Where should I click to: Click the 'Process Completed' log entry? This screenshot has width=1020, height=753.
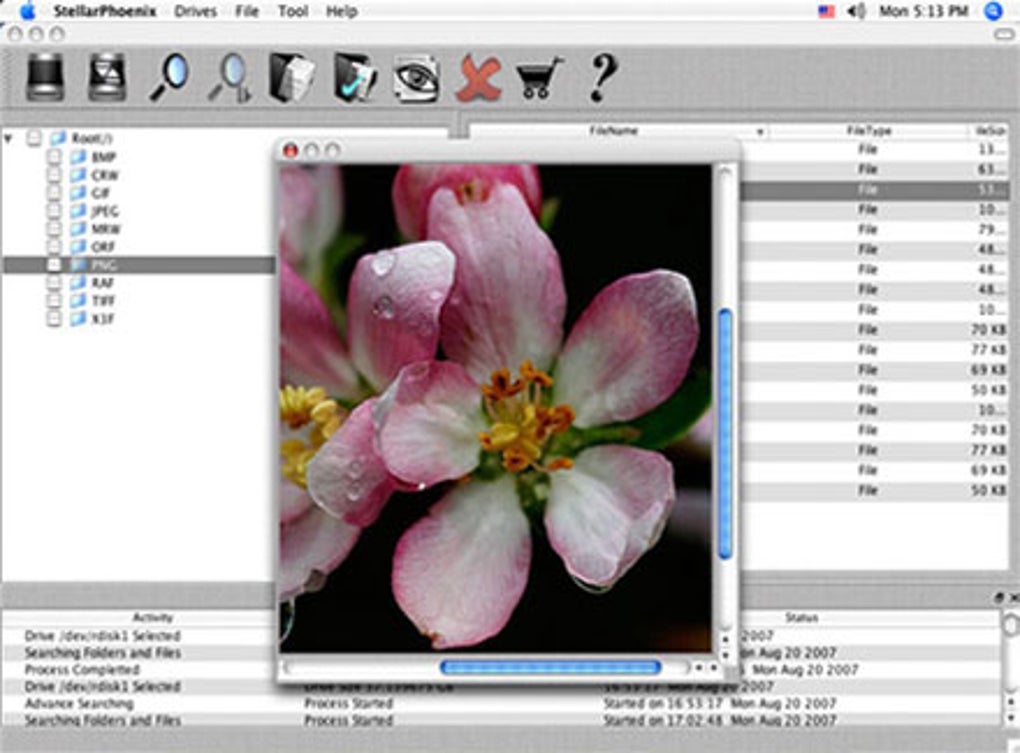point(82,670)
